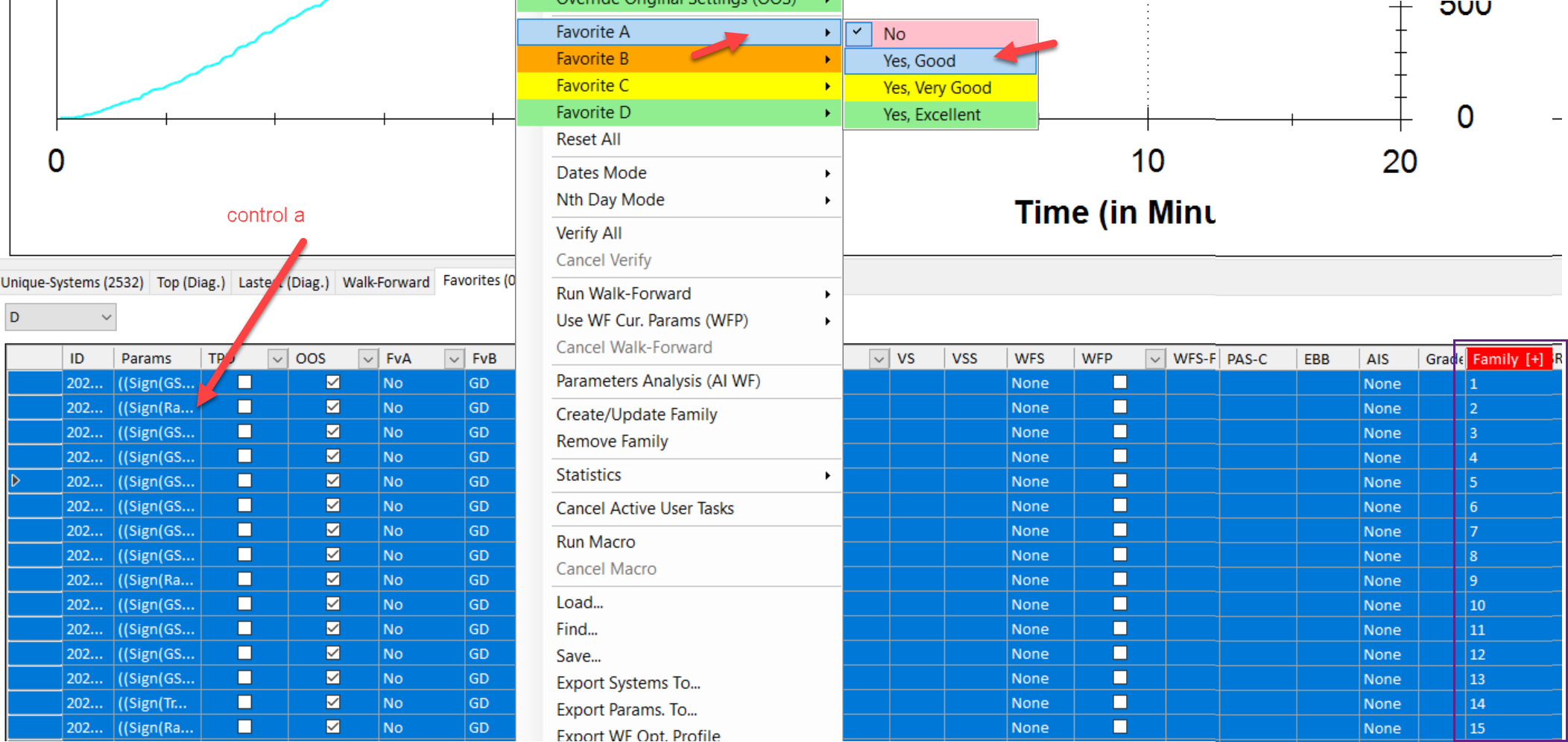Click the current-row pointer triangle in the grid

point(16,481)
